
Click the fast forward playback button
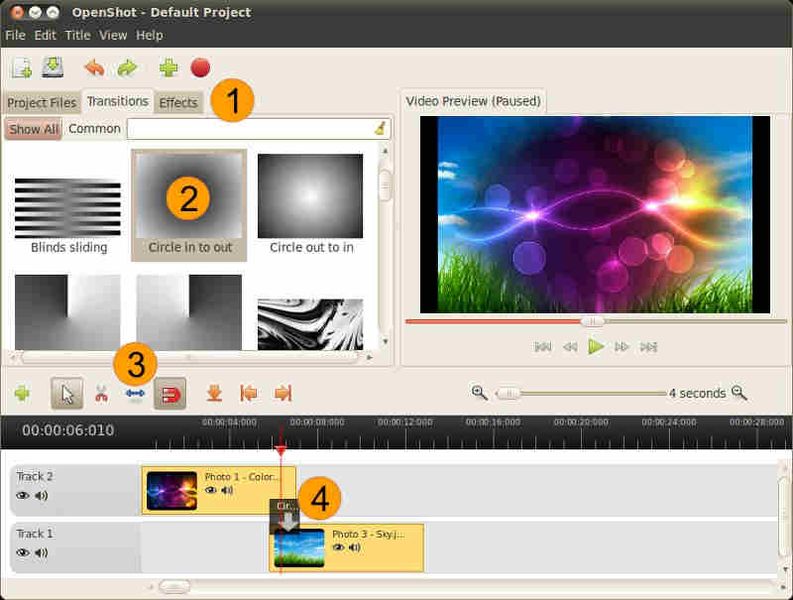[x=622, y=347]
